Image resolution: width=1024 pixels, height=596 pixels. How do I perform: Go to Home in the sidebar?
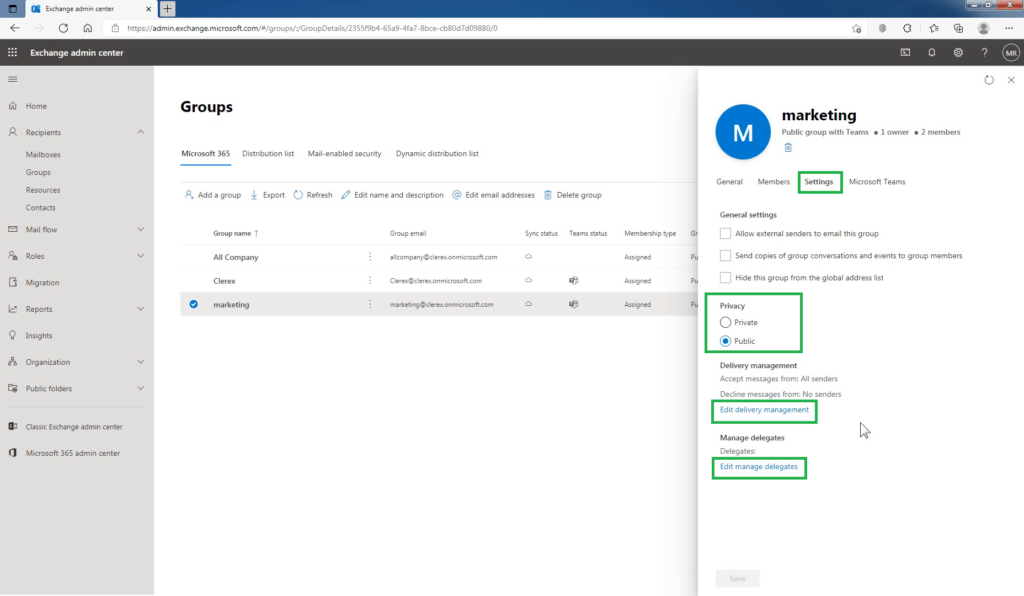(x=36, y=106)
